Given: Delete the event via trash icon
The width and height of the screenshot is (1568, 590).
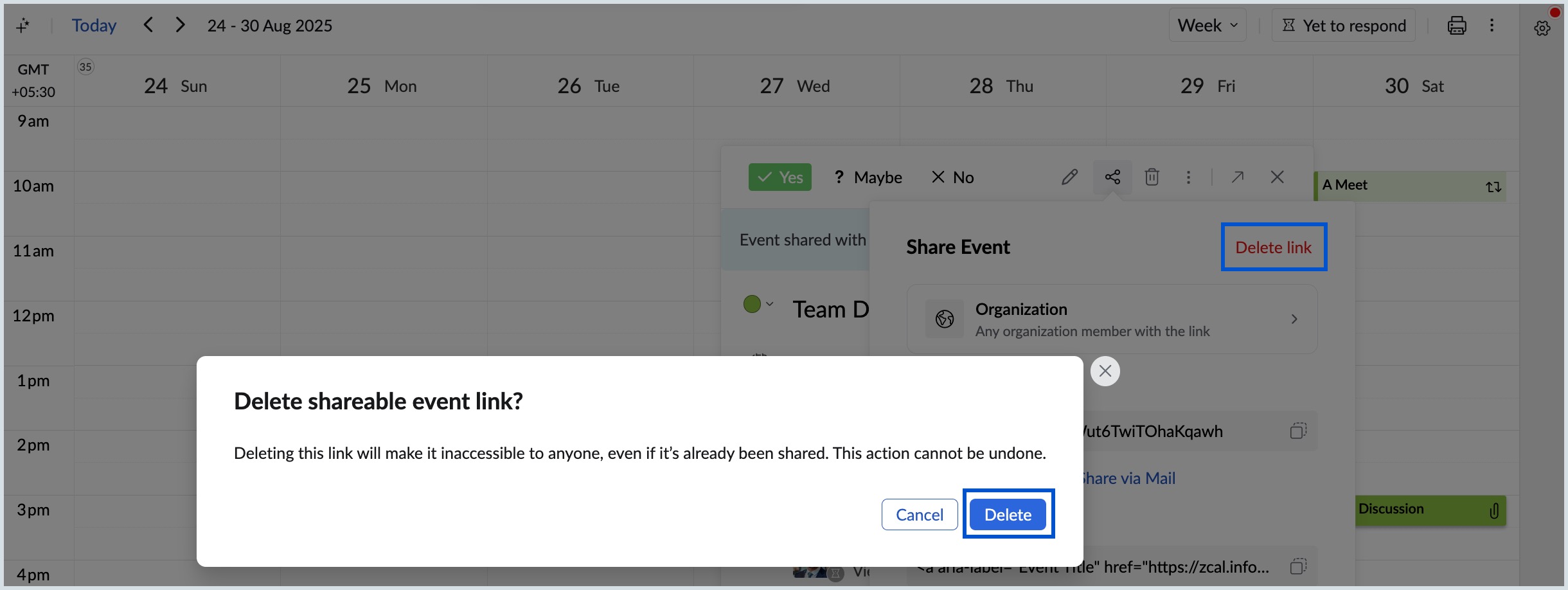Looking at the screenshot, I should [x=1152, y=177].
